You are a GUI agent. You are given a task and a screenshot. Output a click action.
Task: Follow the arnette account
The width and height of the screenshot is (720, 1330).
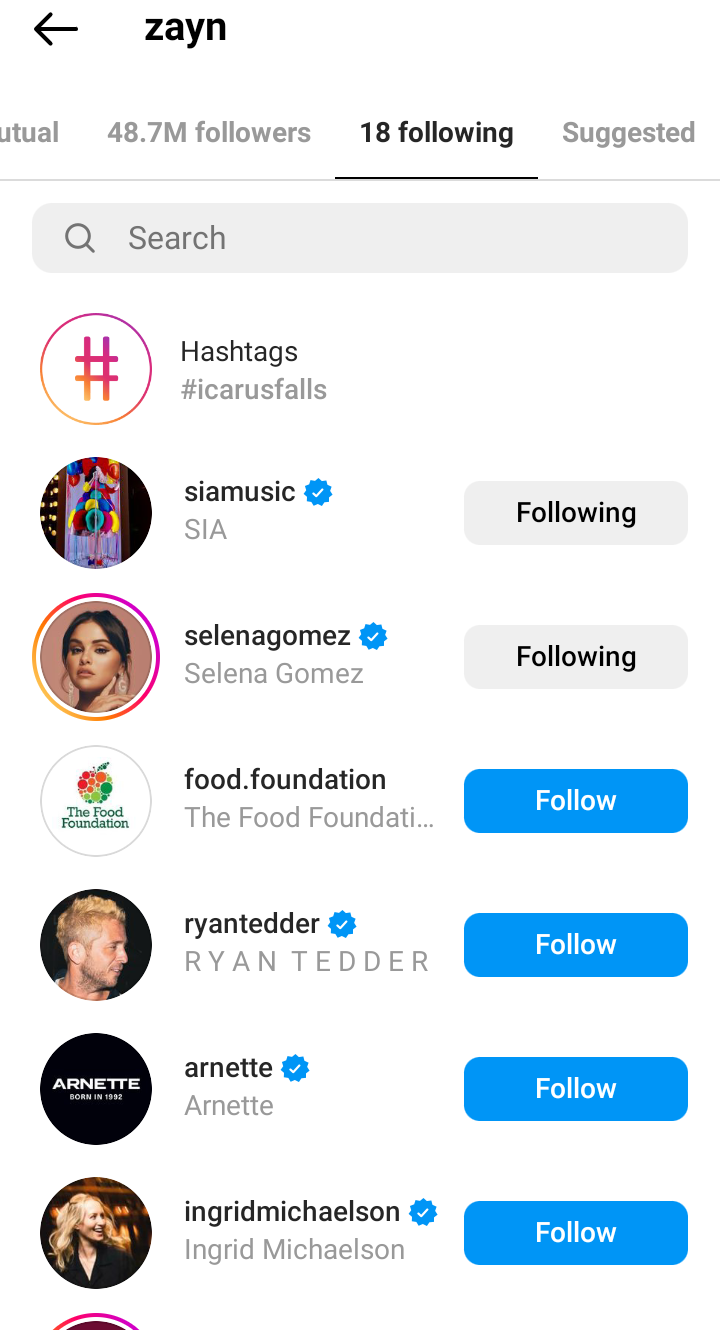click(x=575, y=1089)
